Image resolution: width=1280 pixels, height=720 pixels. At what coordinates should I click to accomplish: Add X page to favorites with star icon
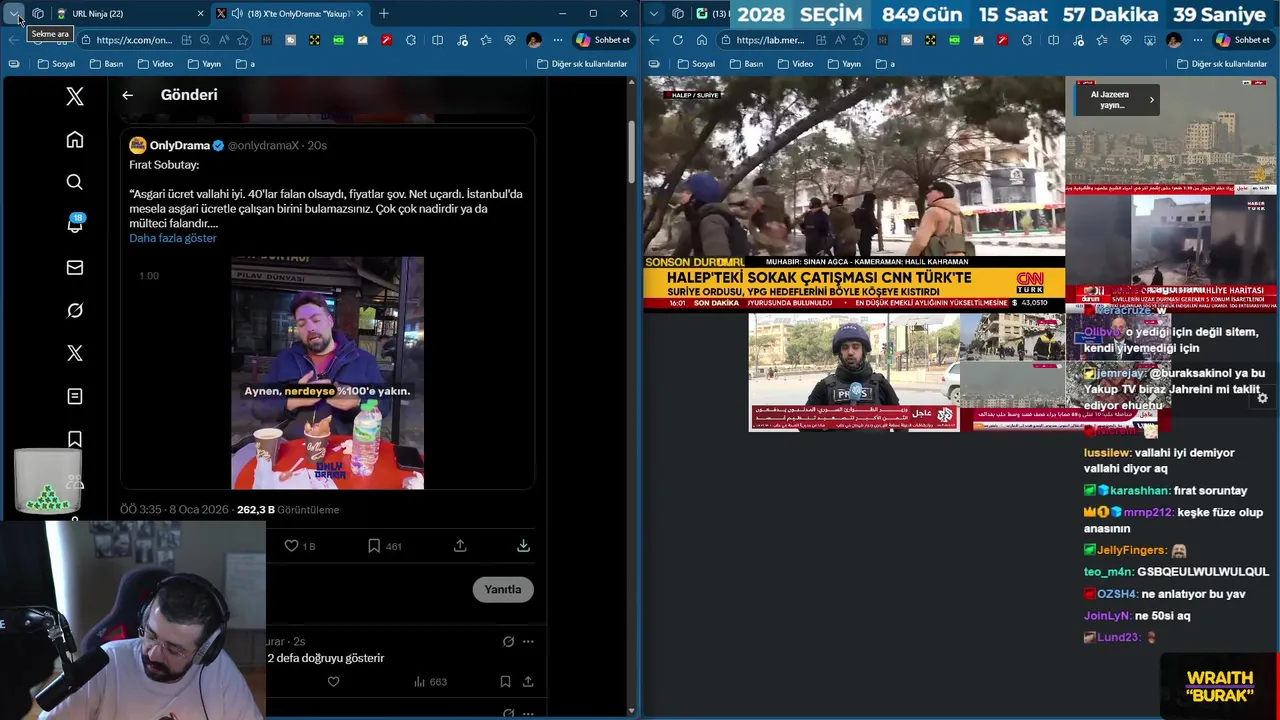click(243, 40)
